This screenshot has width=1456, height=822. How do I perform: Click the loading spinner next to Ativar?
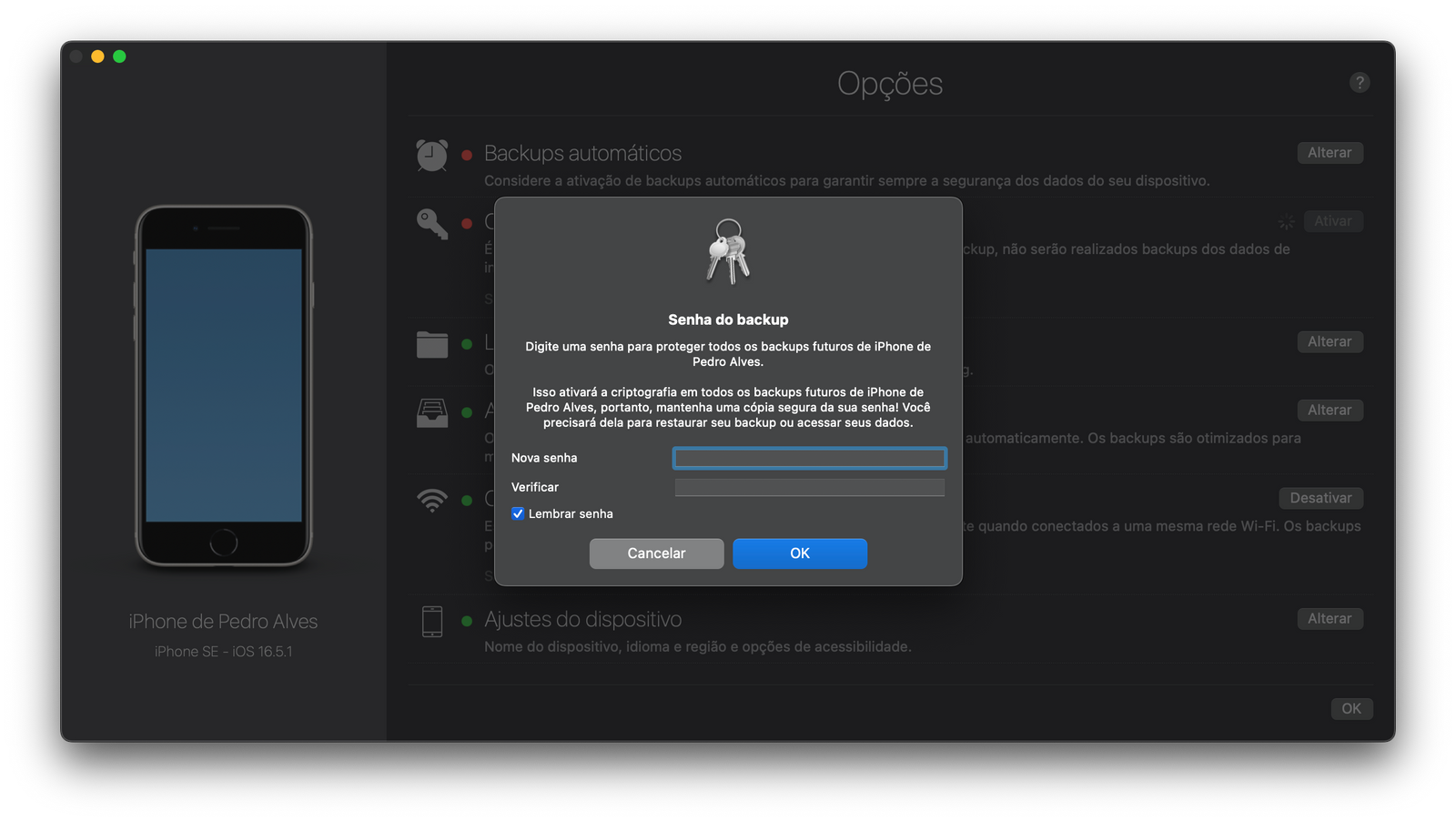point(1286,222)
